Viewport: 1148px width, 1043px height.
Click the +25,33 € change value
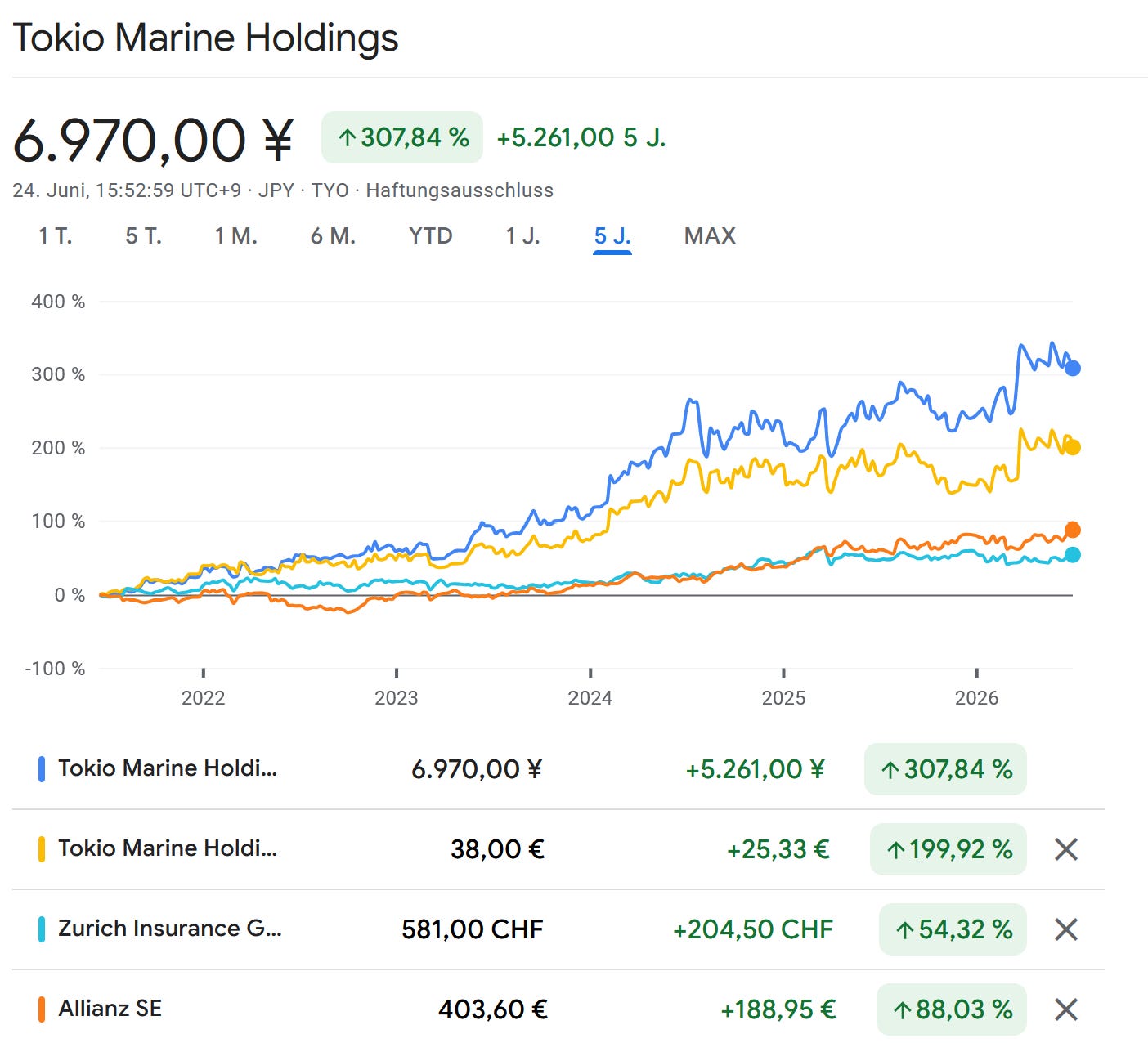[778, 849]
